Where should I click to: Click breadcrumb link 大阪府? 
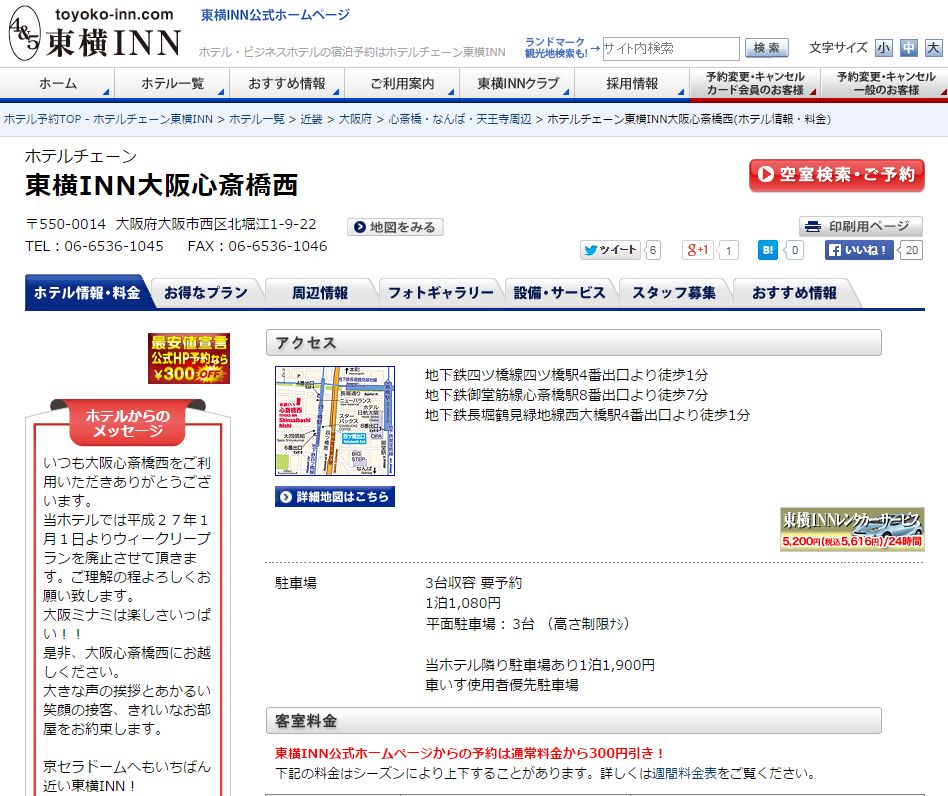click(x=356, y=119)
